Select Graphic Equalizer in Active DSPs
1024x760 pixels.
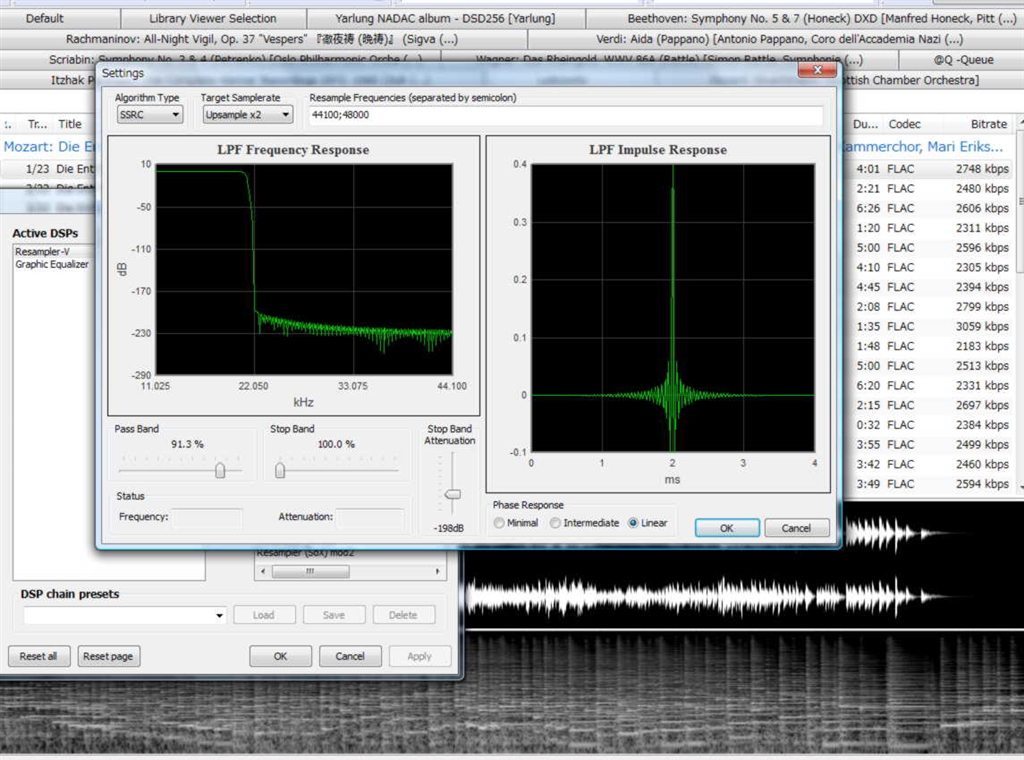pos(52,265)
